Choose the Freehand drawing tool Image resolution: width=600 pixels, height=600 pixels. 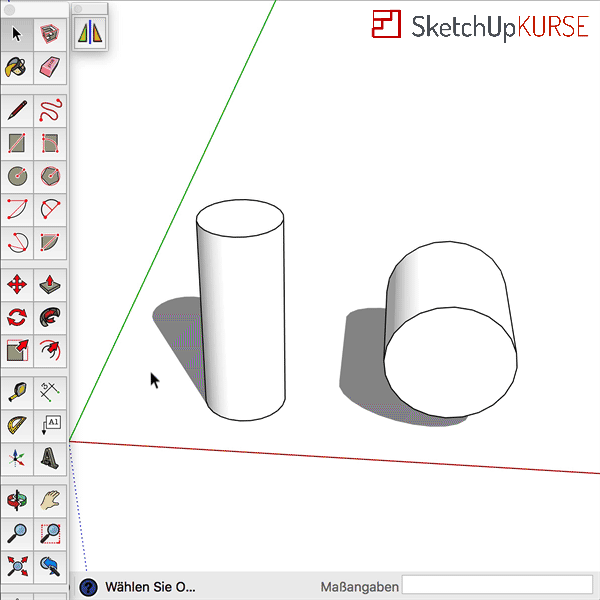point(50,110)
